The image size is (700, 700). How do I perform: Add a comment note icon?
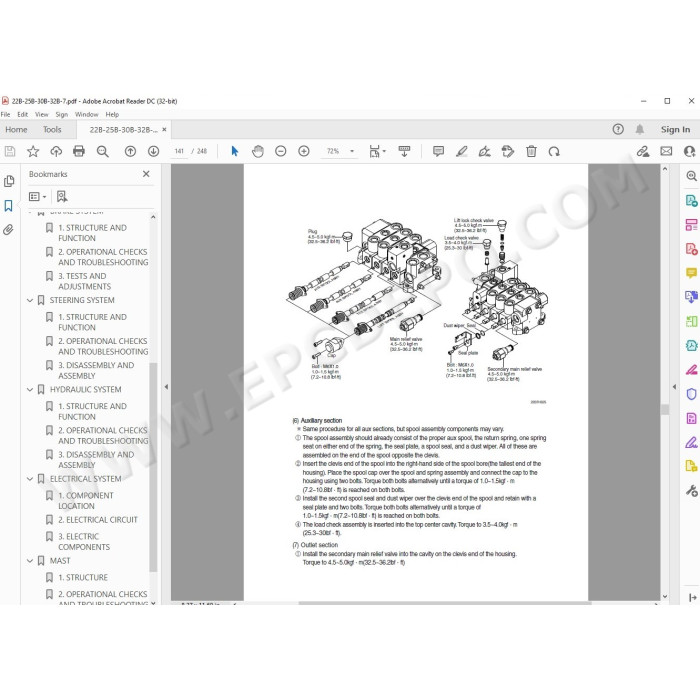click(438, 151)
